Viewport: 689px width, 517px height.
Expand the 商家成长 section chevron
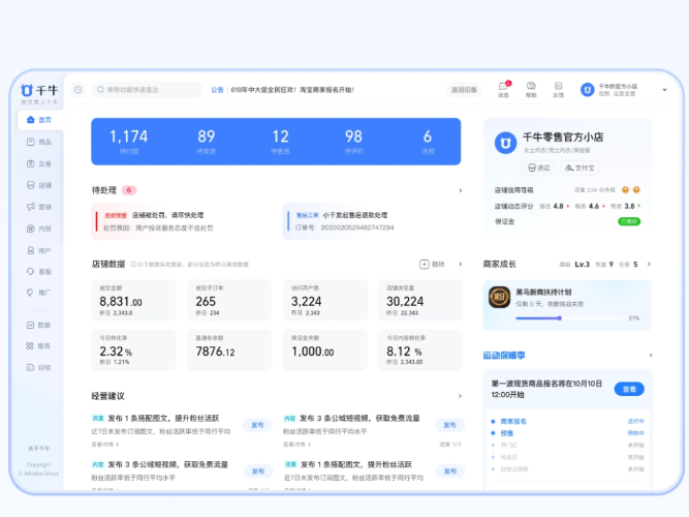pyautogui.click(x=649, y=264)
